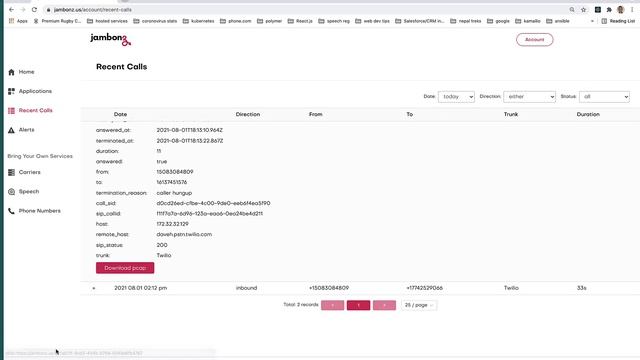
Task: Go to the previous page of records
Action: 332,305
